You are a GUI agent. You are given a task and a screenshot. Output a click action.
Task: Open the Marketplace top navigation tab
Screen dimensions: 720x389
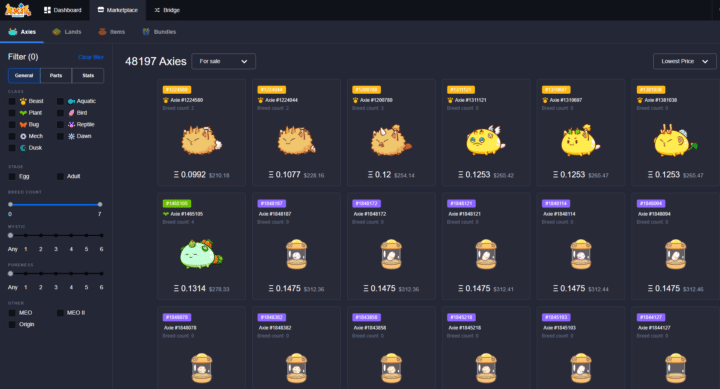coord(118,10)
